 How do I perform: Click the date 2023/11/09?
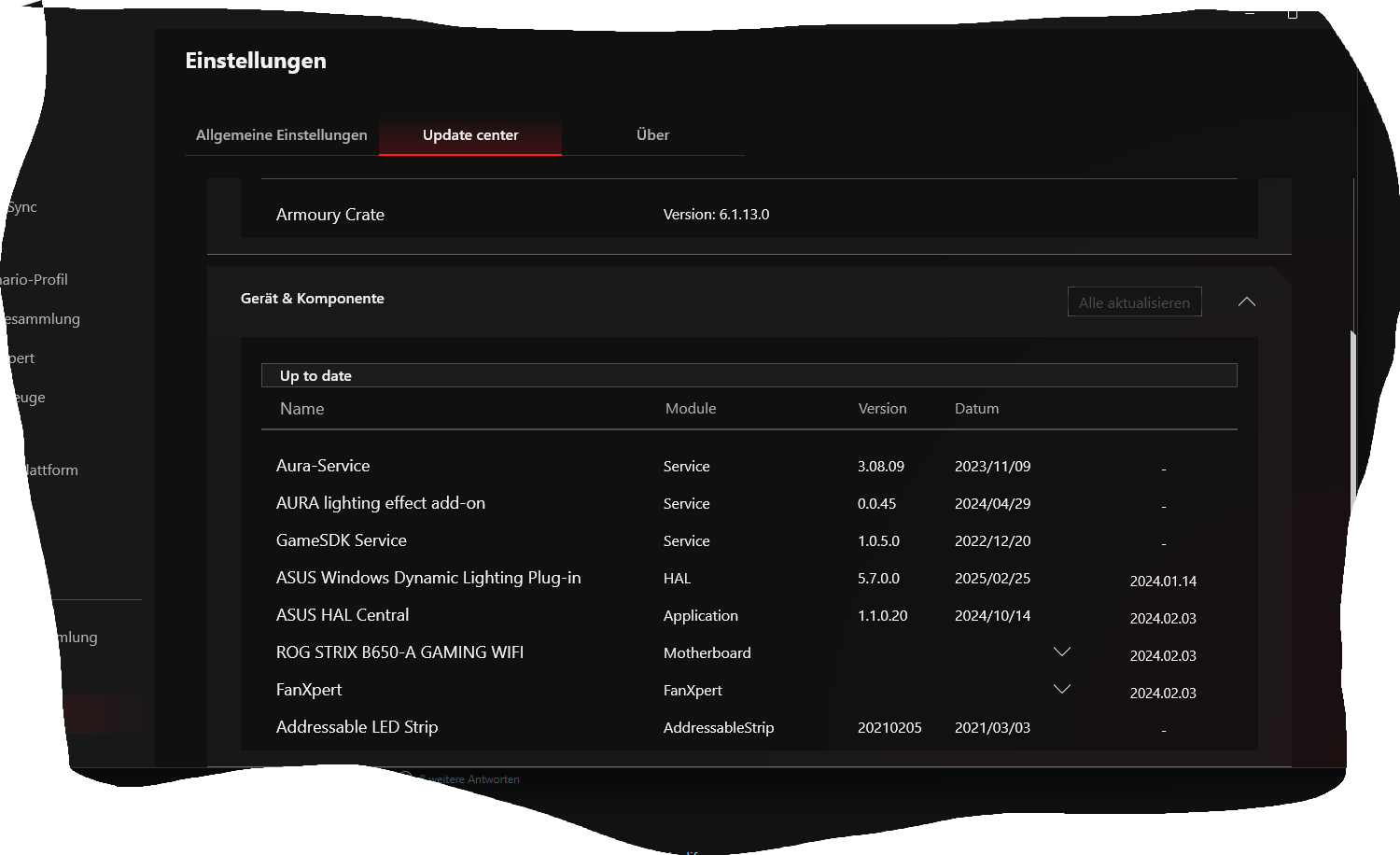point(992,467)
